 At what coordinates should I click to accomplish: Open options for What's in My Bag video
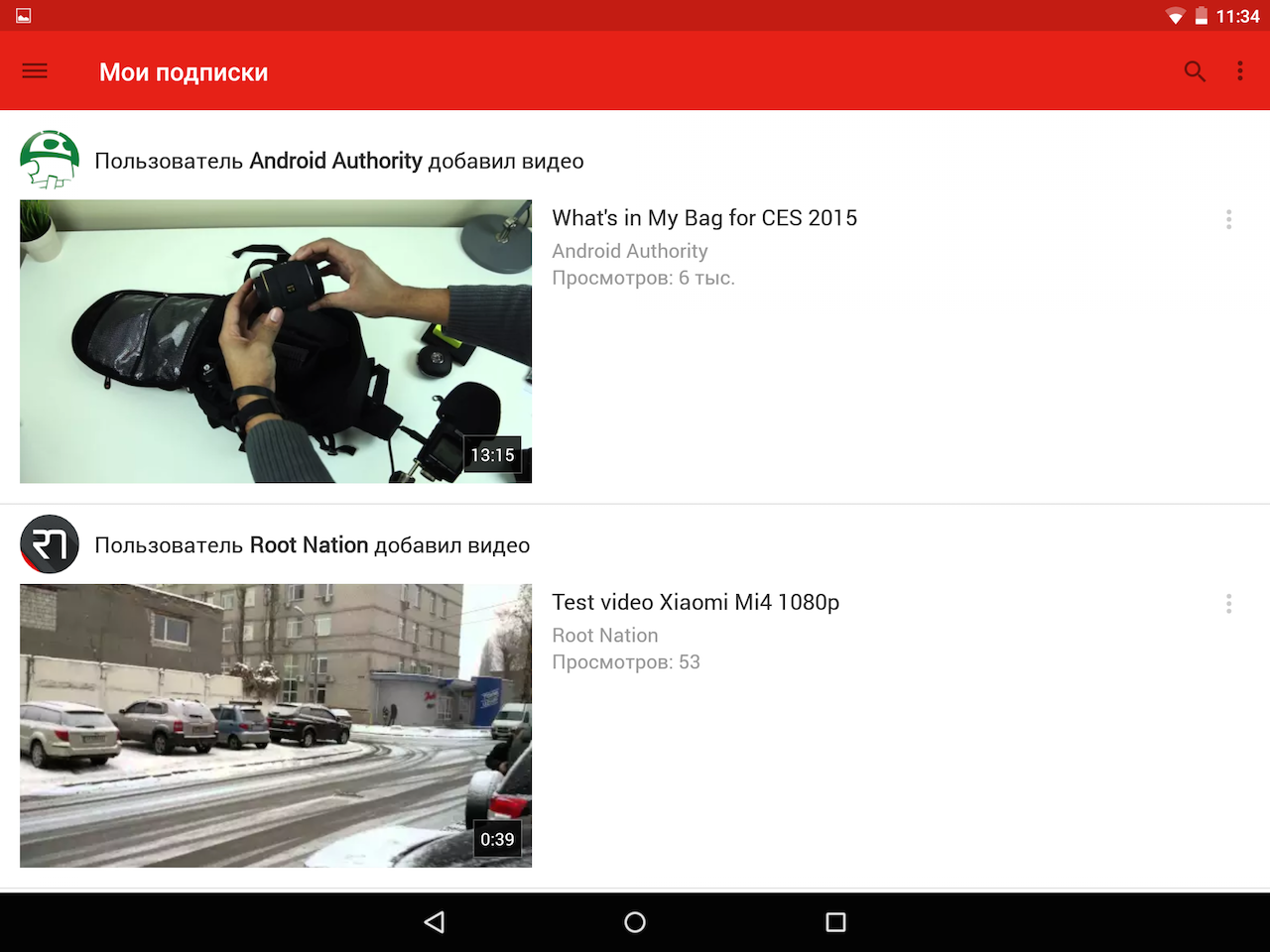pos(1228,219)
